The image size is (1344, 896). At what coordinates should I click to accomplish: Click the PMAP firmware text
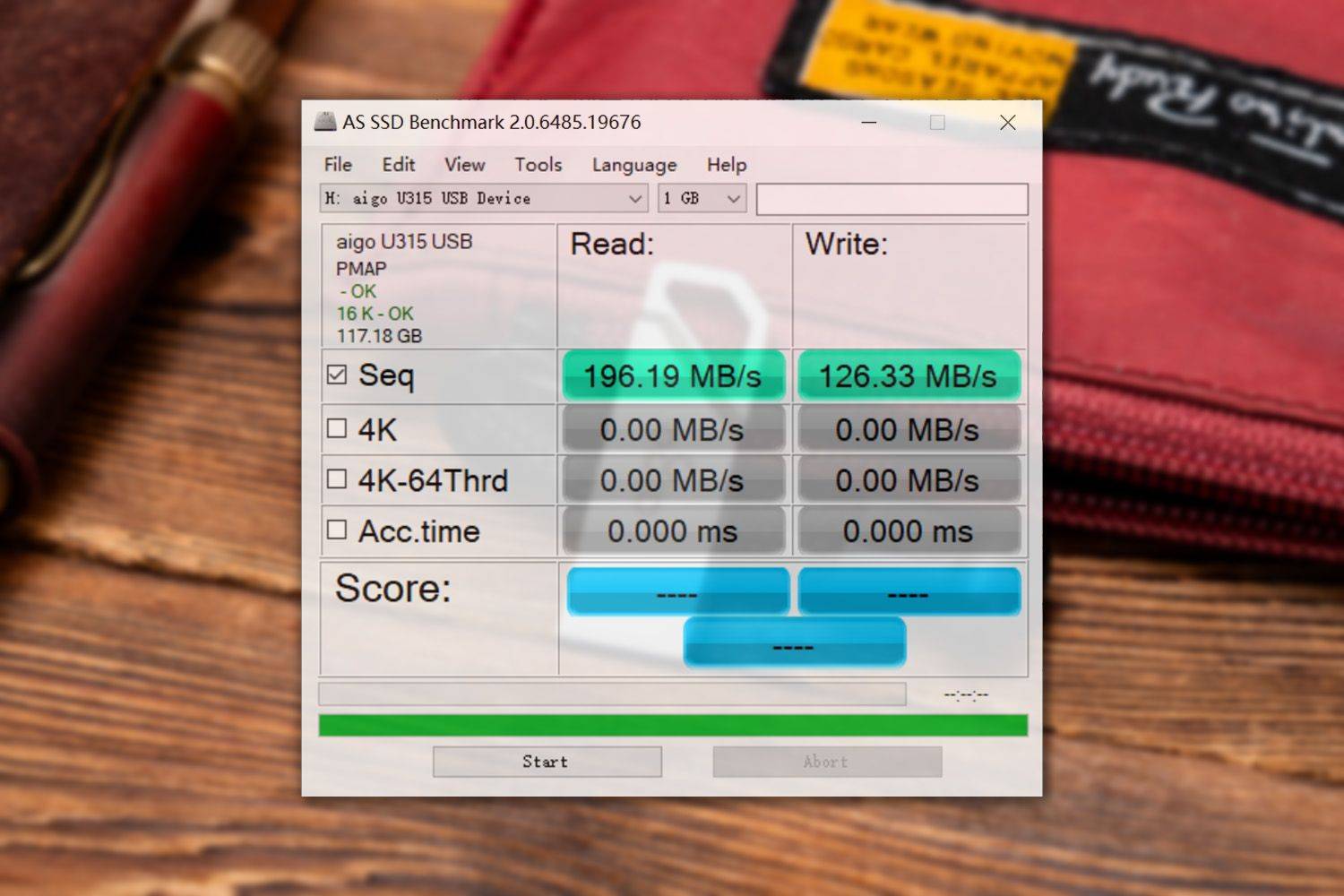pos(361,269)
